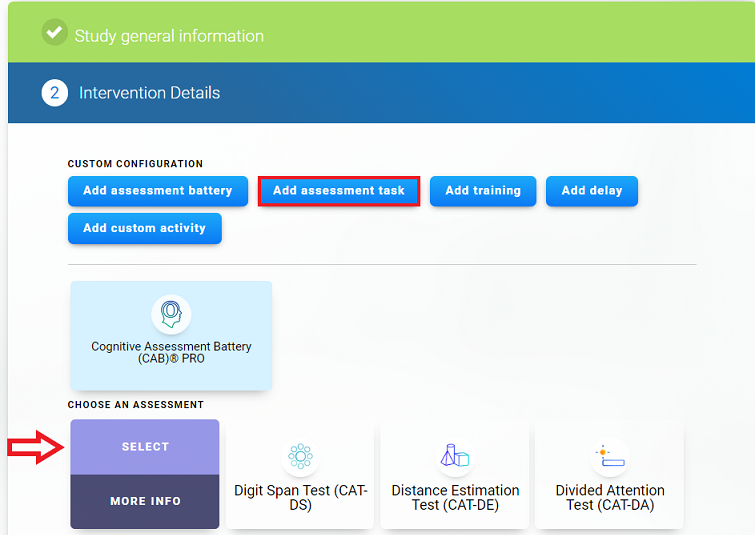Expand the Study general information section
This screenshot has height=535, width=755.
(x=169, y=36)
